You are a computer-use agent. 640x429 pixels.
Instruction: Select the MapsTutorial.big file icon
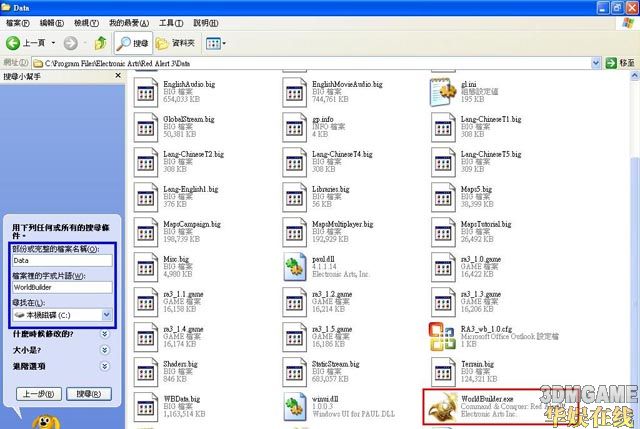click(443, 232)
